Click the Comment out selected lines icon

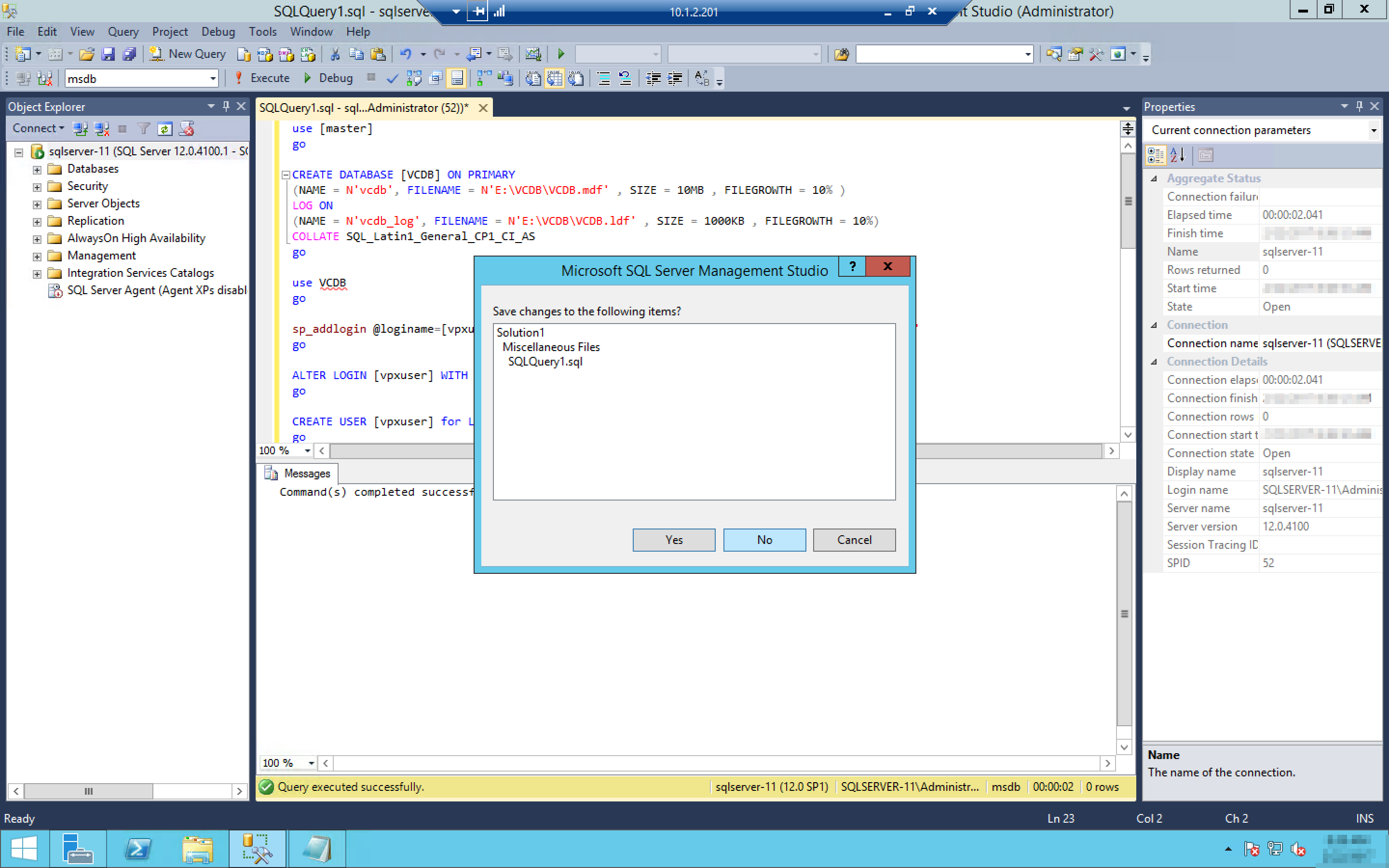(x=603, y=79)
